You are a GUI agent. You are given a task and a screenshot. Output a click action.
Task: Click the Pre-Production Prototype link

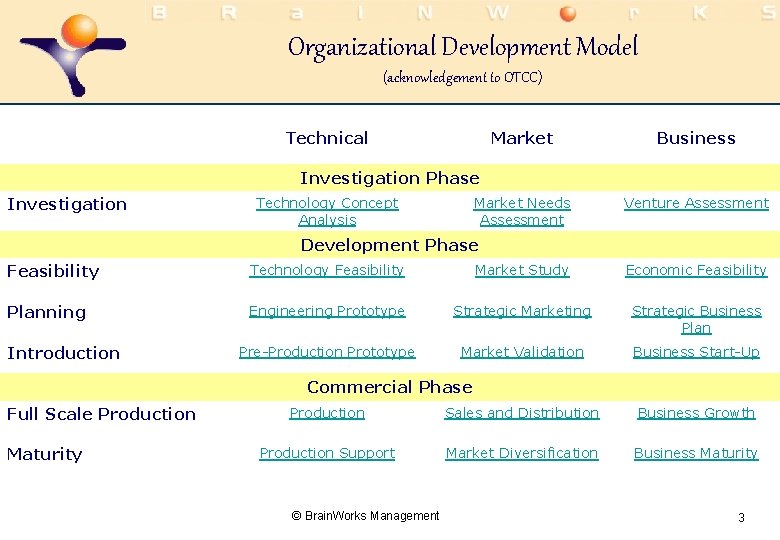tap(327, 352)
